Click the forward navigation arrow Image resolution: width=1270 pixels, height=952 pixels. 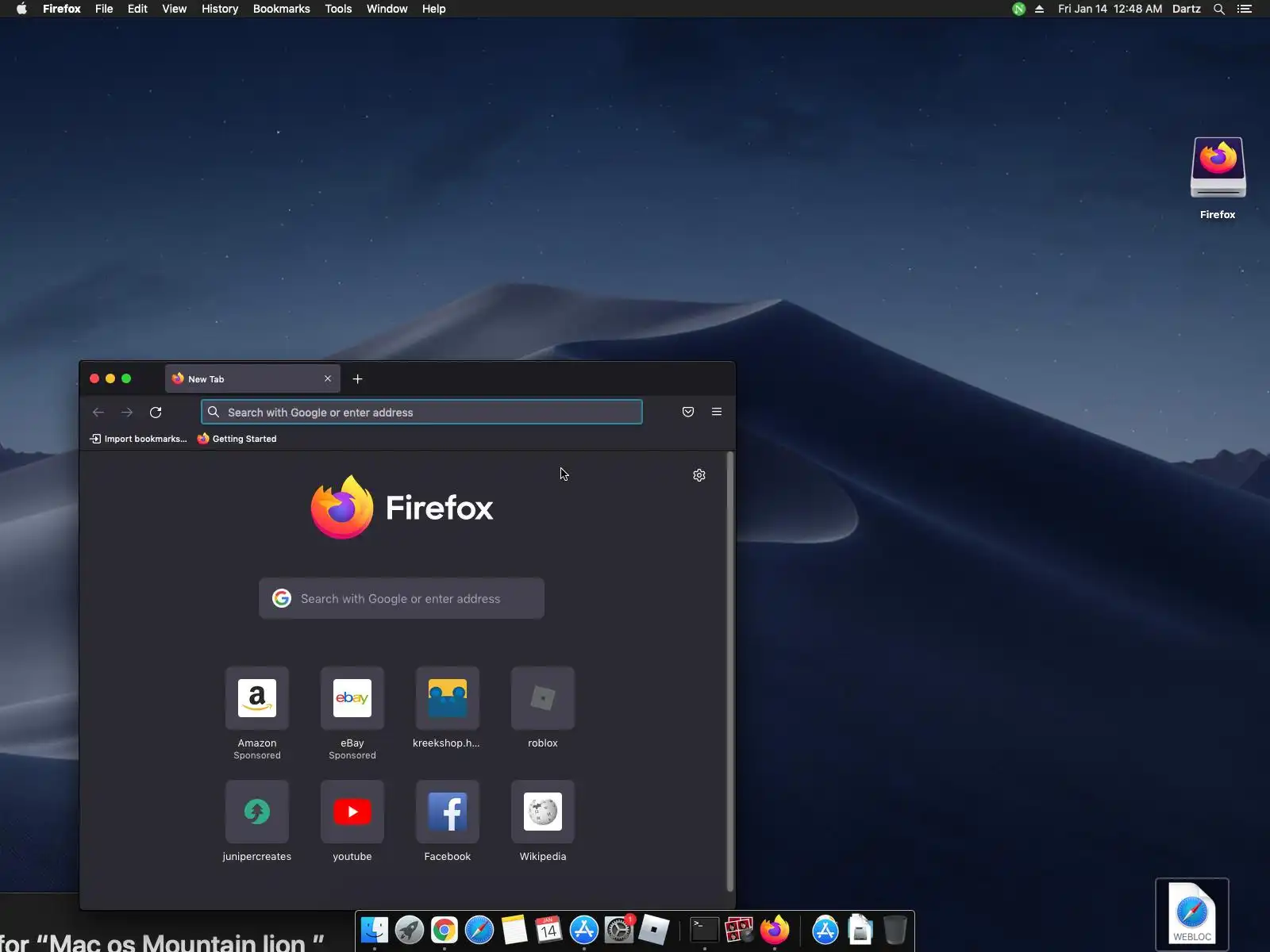[x=127, y=413]
